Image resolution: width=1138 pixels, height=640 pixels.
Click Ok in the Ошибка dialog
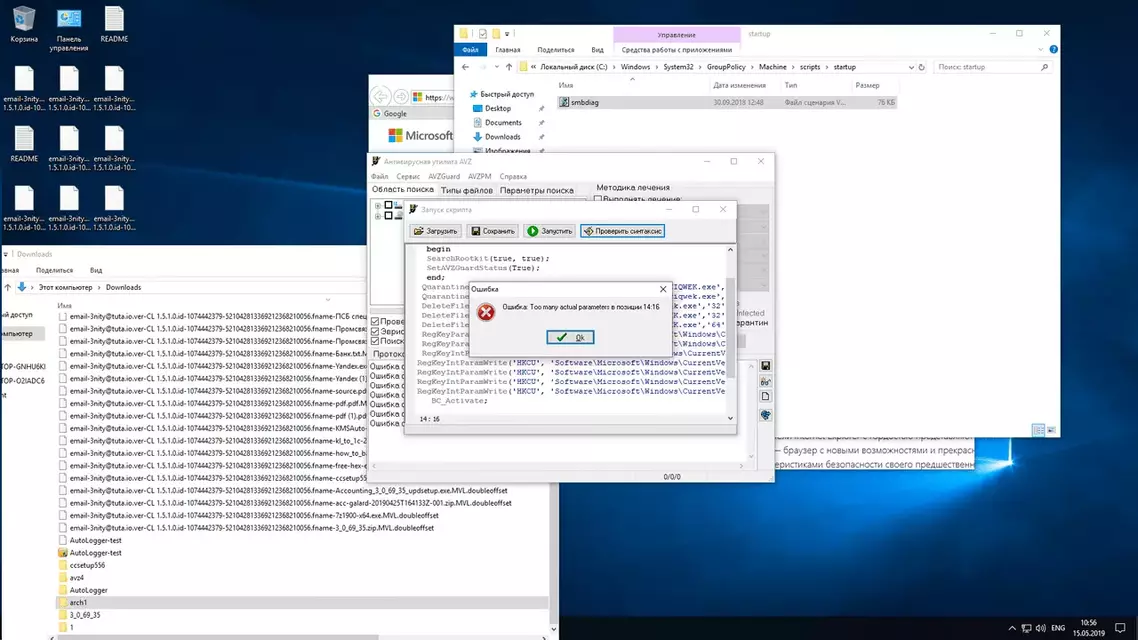click(x=570, y=337)
